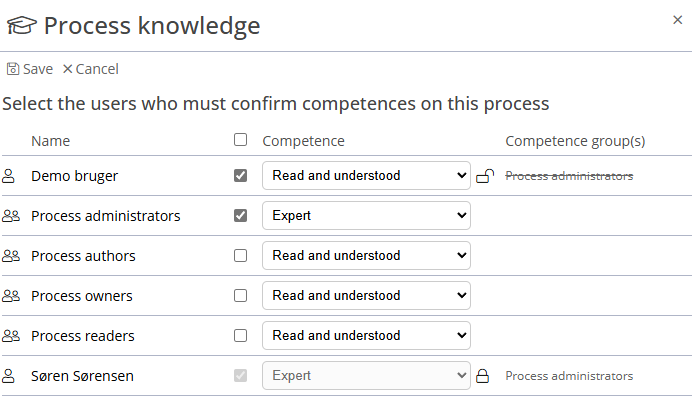Toggle the select-all checkbox in header

click(241, 140)
